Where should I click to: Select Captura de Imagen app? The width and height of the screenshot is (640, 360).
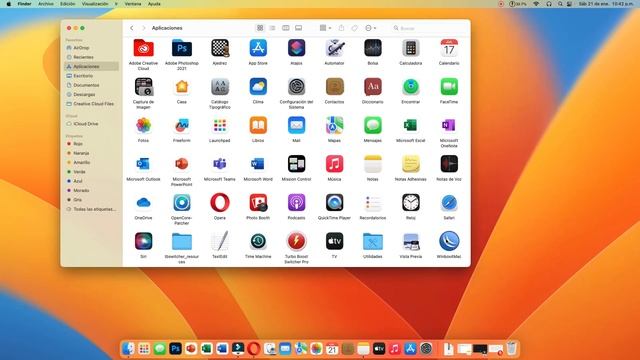[143, 87]
